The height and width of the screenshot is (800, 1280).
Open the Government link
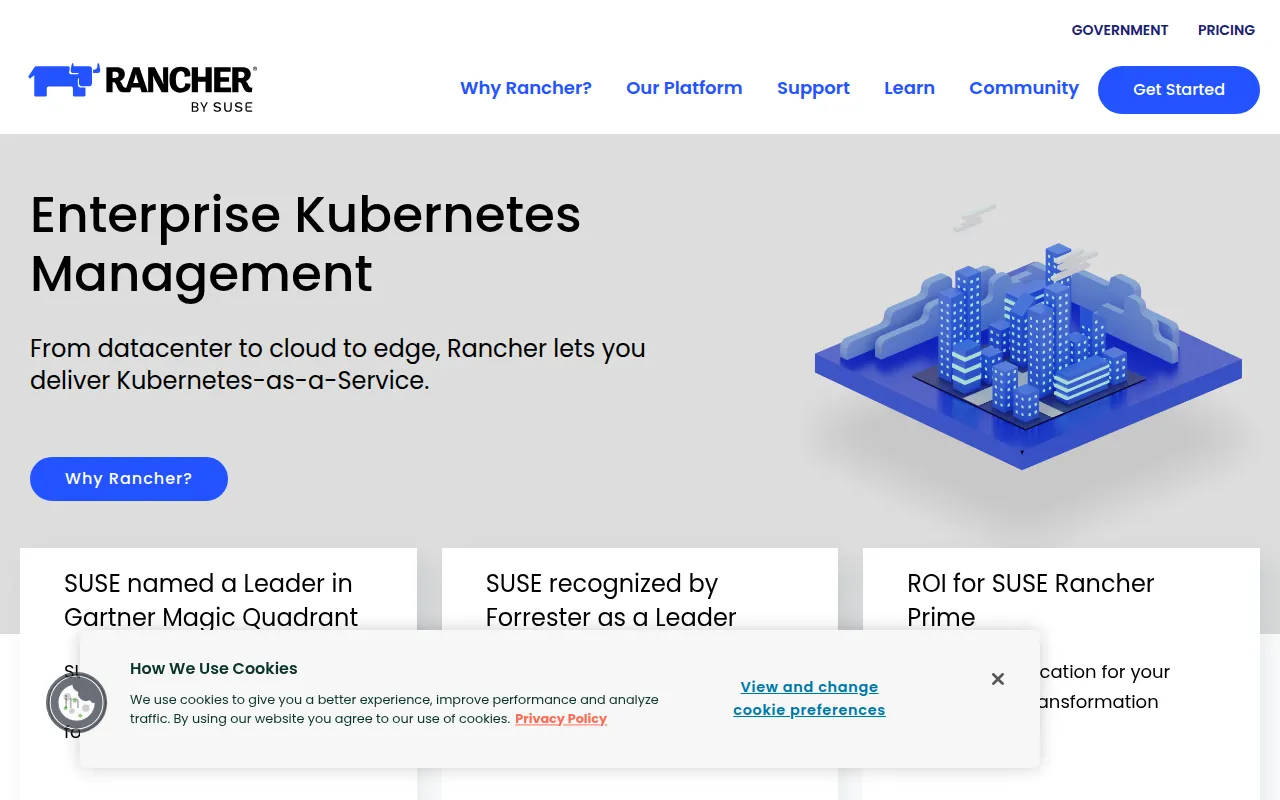click(1120, 30)
